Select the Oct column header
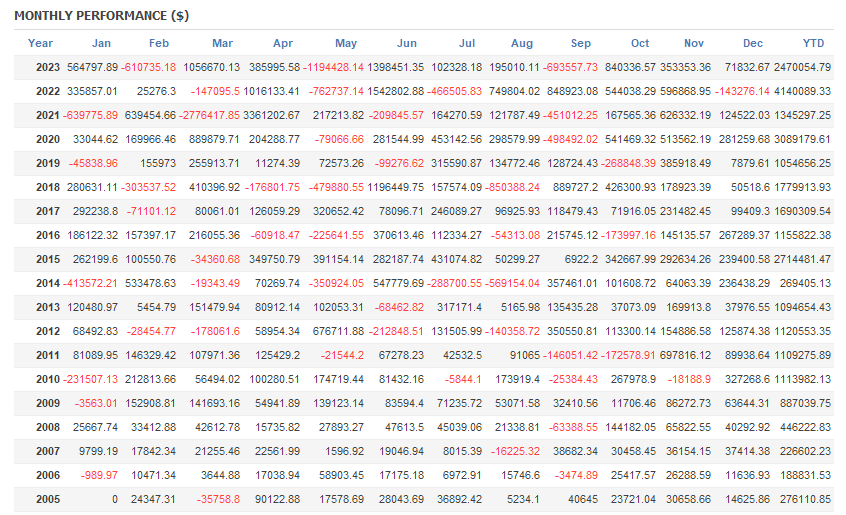Viewport: 846px width, 515px height. (640, 43)
